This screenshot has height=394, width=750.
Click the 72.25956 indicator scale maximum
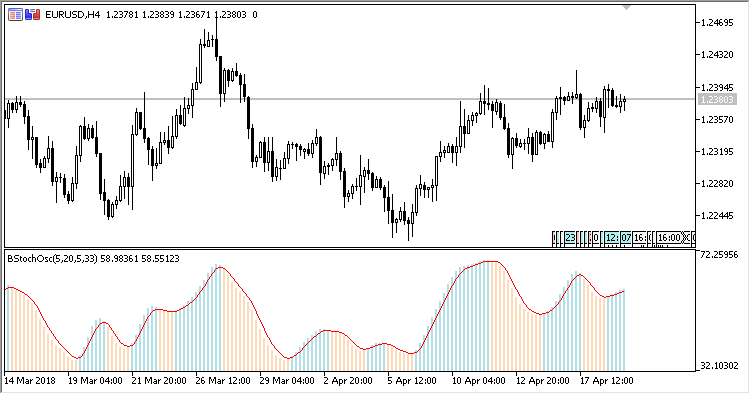(719, 255)
